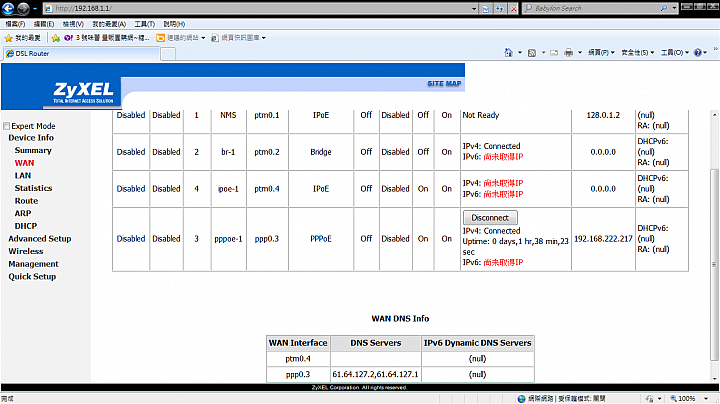Screen dimensions: 720x404
Task: Open the DHCP sidebar link
Action: [26, 226]
